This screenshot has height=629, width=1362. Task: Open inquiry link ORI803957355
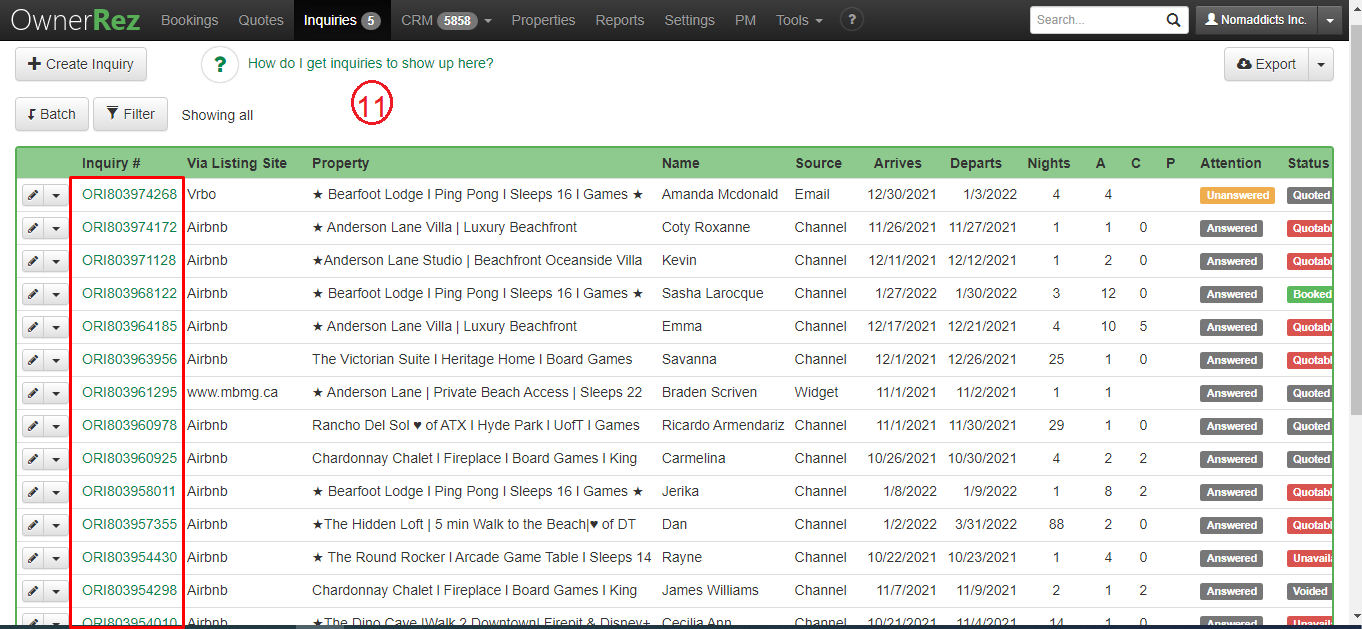(x=129, y=525)
